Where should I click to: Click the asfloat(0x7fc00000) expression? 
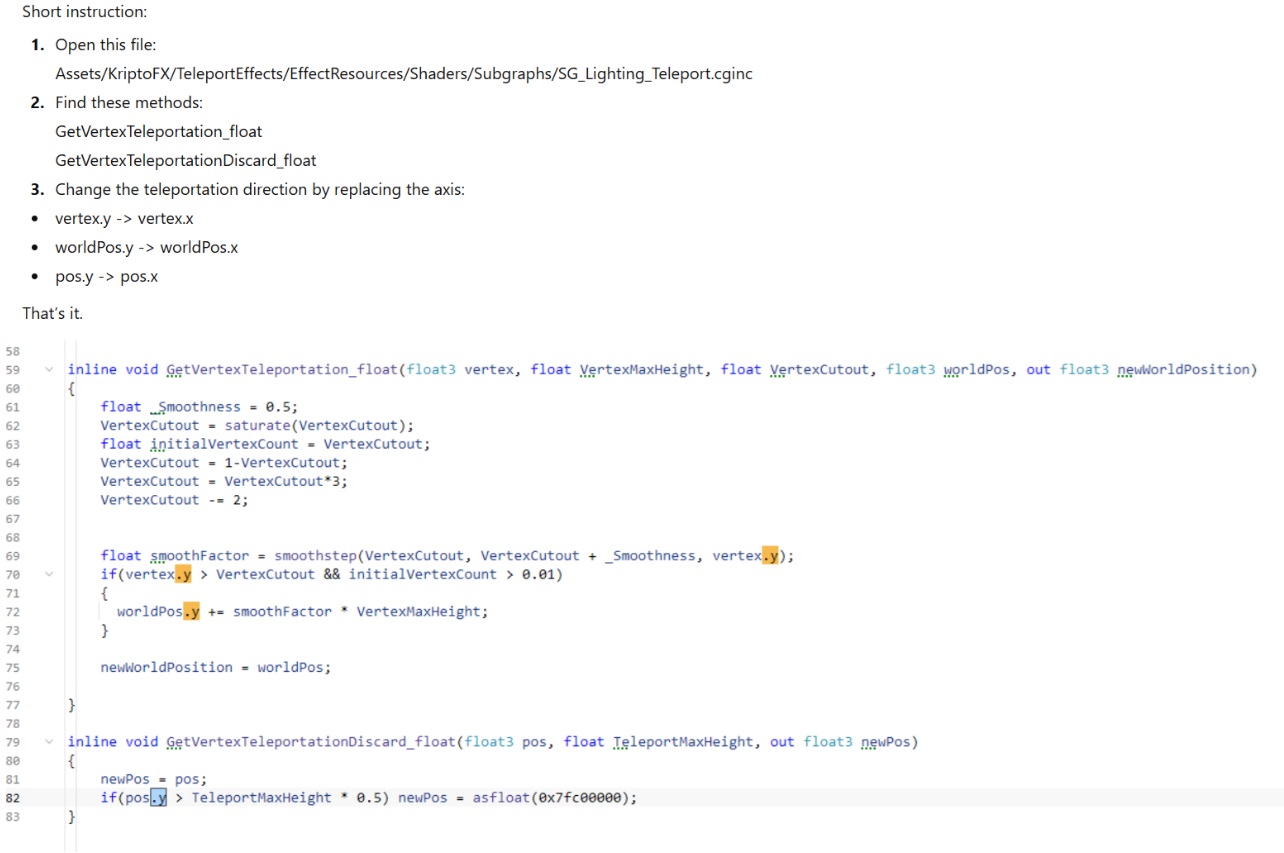[x=553, y=798]
